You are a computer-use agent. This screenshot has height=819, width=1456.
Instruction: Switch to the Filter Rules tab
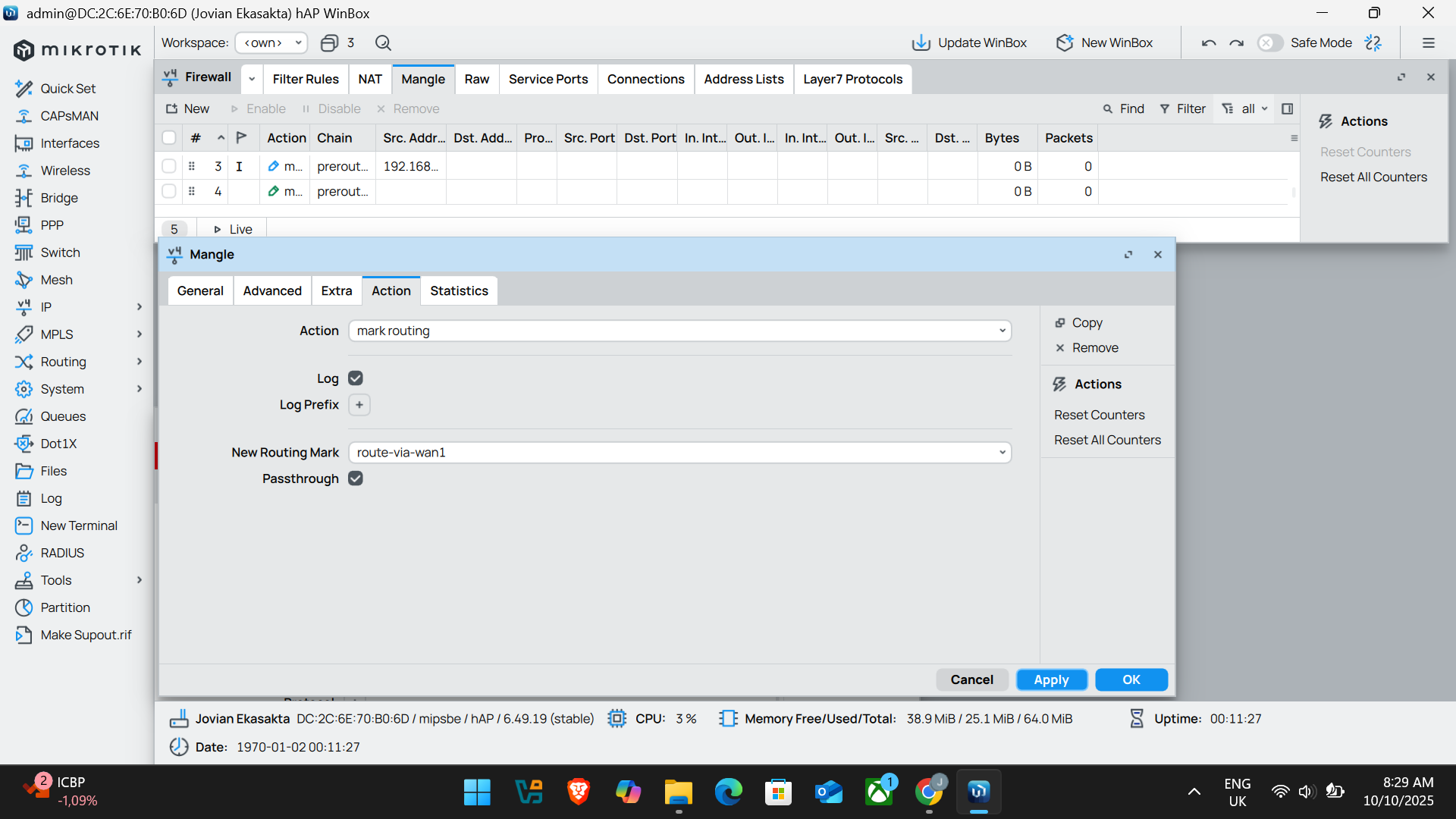[x=306, y=80]
